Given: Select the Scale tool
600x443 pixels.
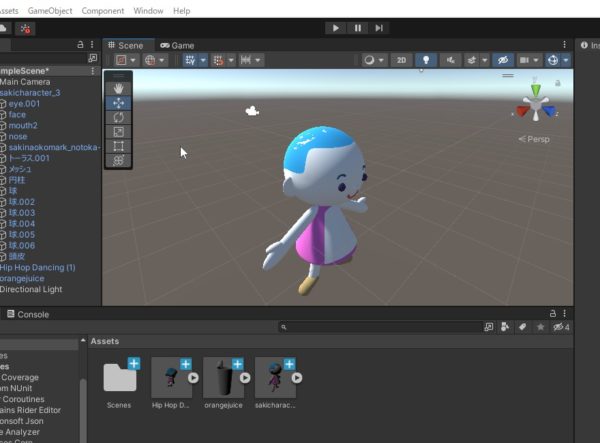Looking at the screenshot, I should (119, 131).
